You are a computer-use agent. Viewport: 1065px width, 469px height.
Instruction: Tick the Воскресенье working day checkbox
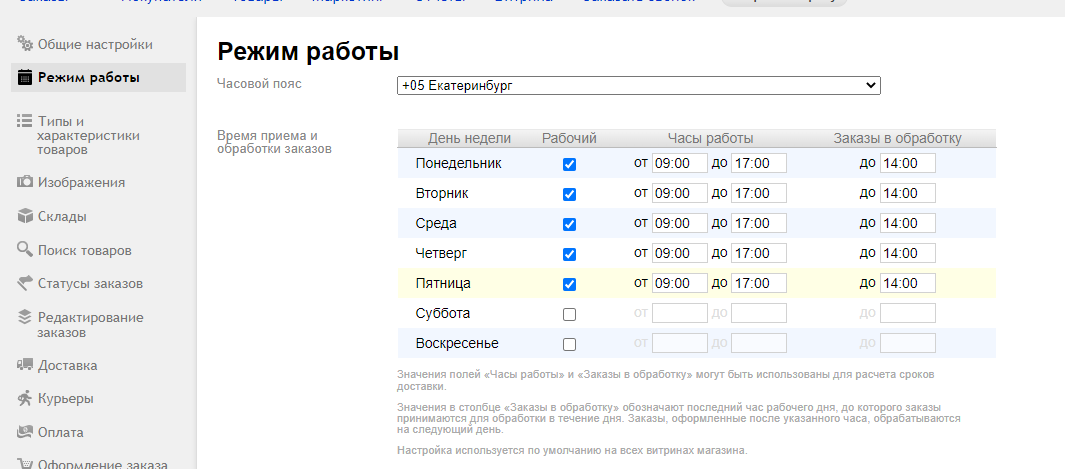coord(569,344)
